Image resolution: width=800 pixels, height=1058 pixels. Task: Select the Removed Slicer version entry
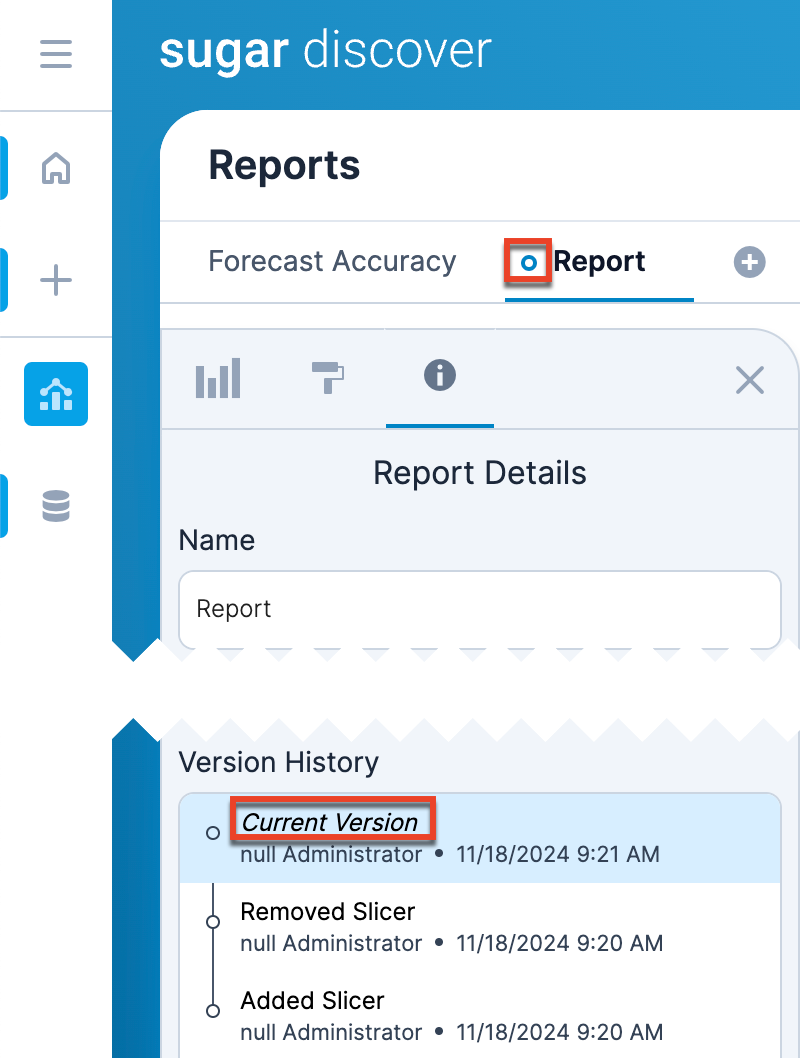327,912
